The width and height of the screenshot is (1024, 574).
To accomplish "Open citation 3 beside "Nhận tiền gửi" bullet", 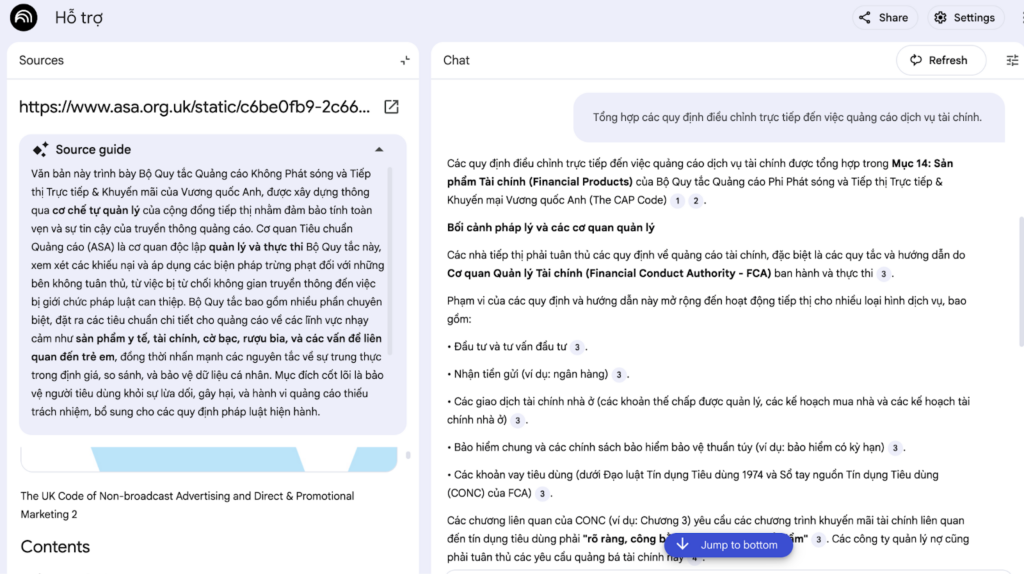I will [x=619, y=375].
